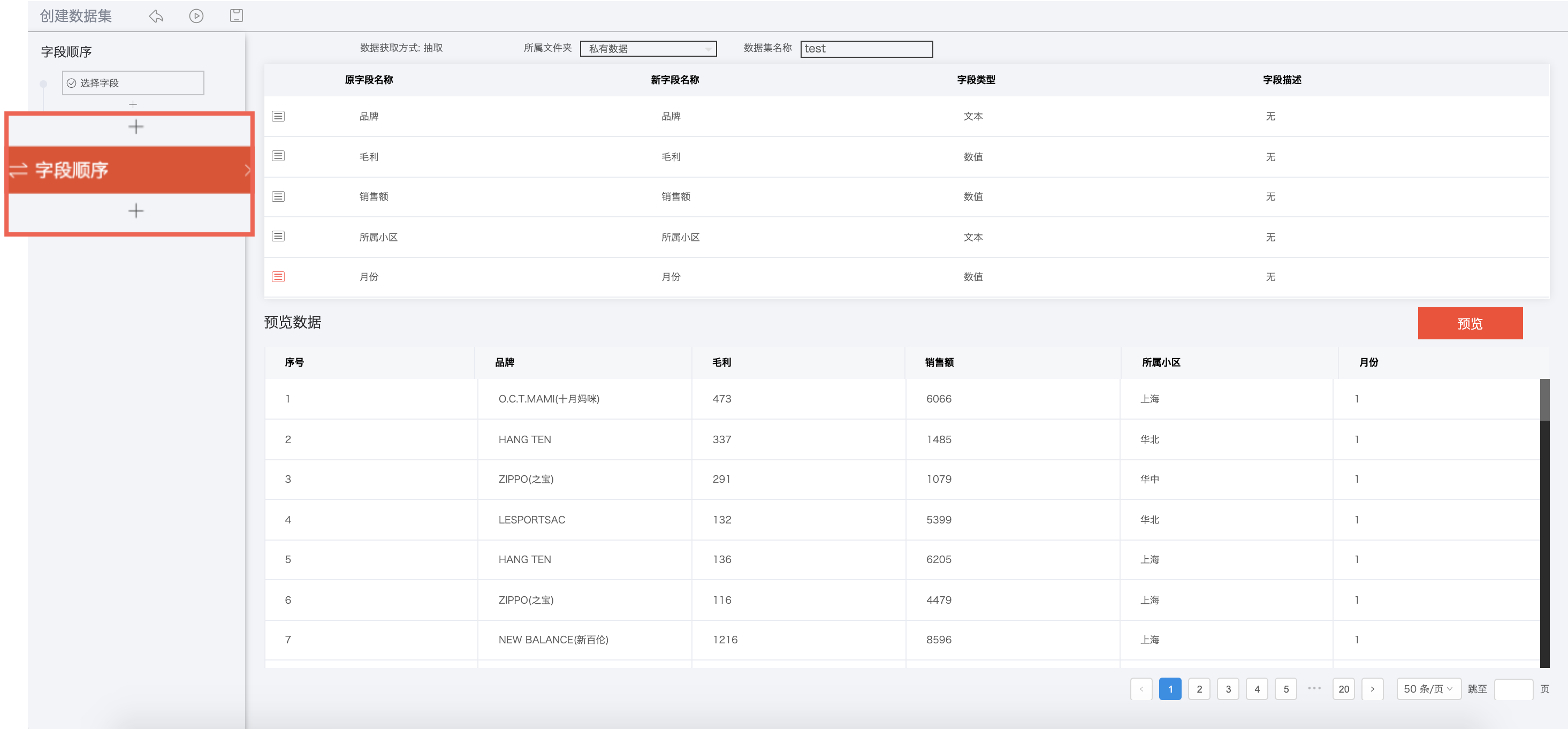The width and height of the screenshot is (1568, 729).
Task: Click the run/play icon in the header
Action: click(x=196, y=16)
